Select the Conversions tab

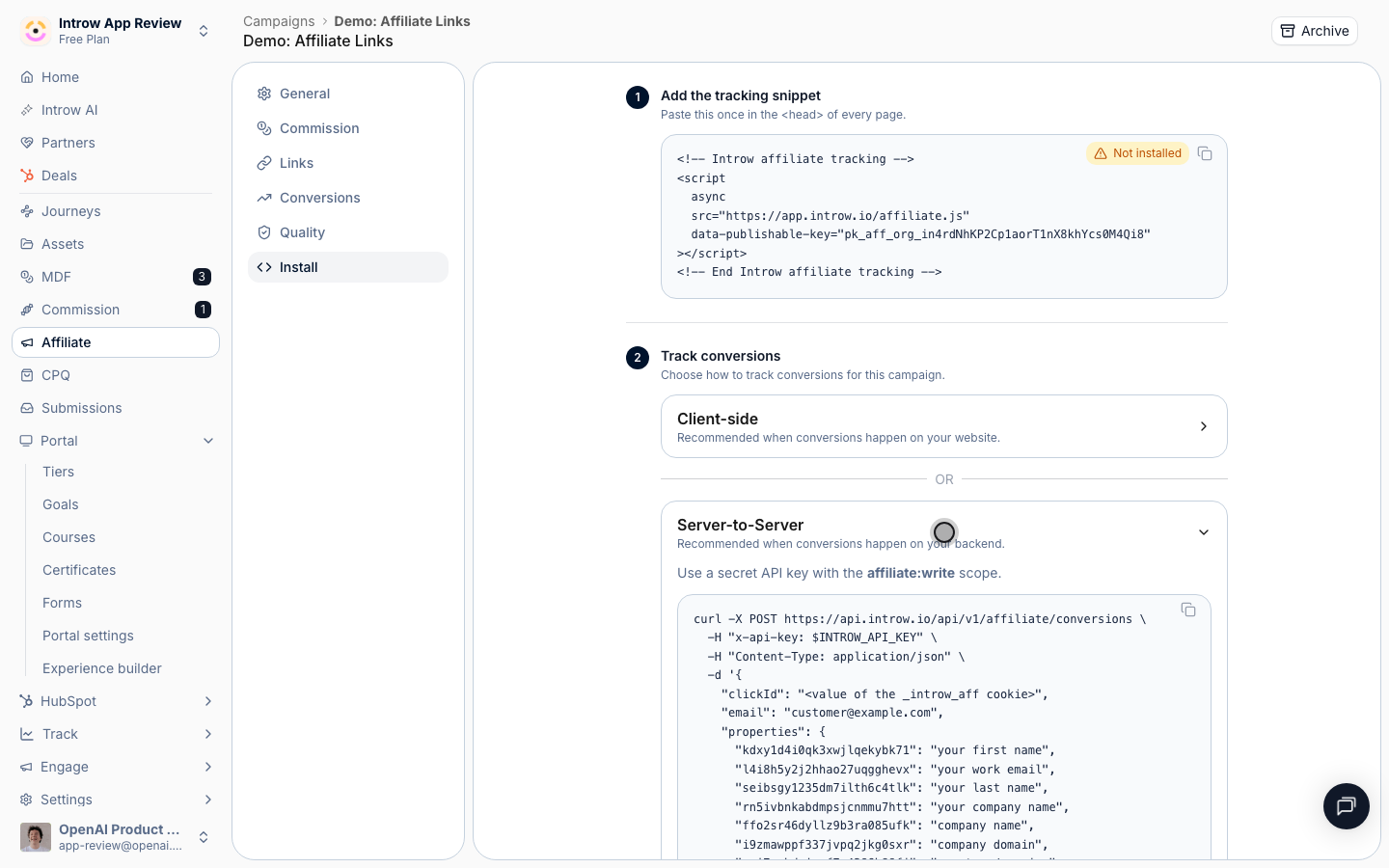pos(348,198)
